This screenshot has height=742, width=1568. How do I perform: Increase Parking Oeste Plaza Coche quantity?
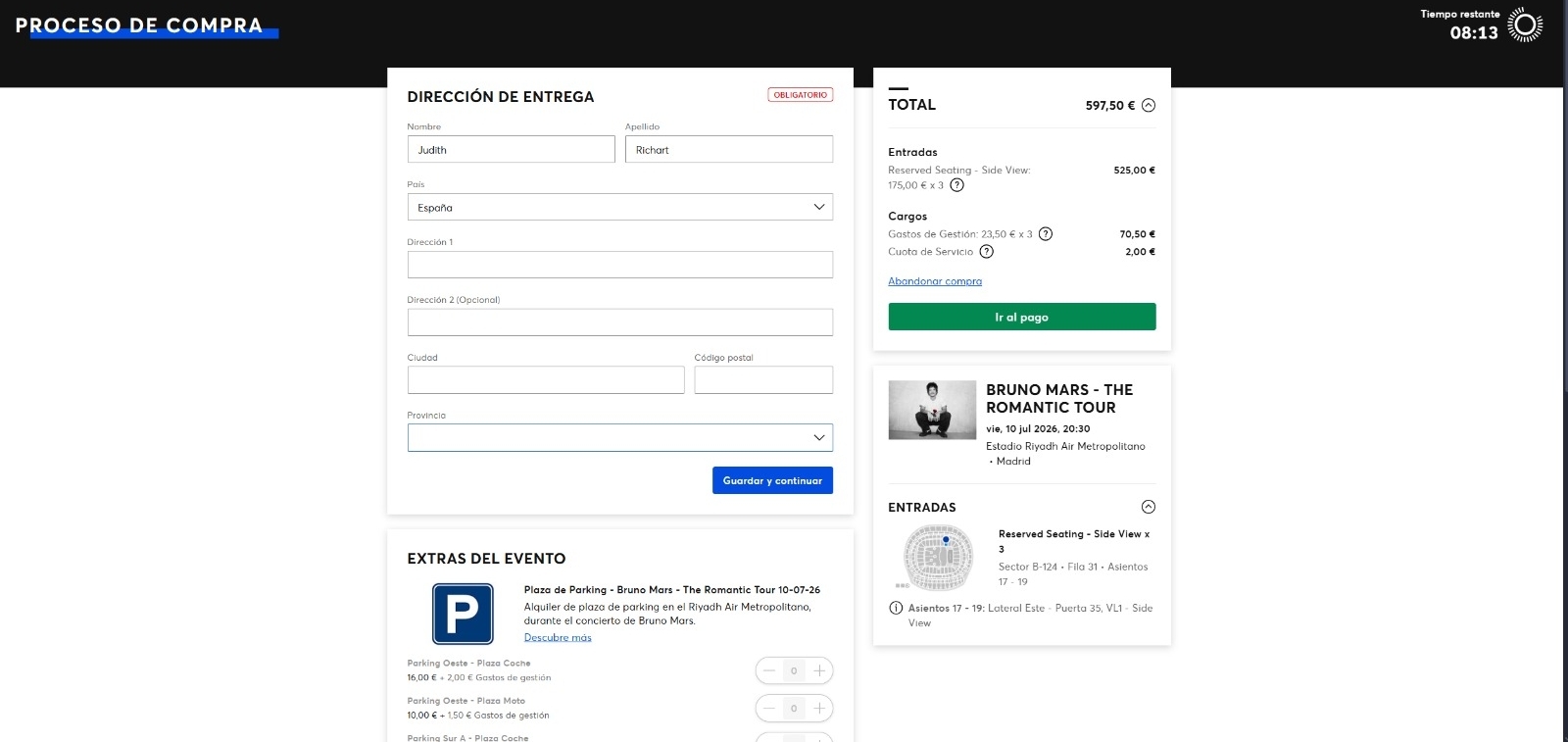pos(819,670)
